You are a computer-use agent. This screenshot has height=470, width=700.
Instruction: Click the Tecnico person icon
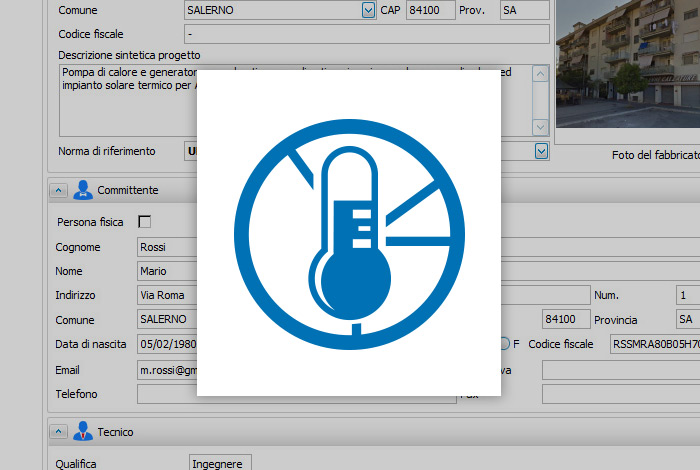83,432
